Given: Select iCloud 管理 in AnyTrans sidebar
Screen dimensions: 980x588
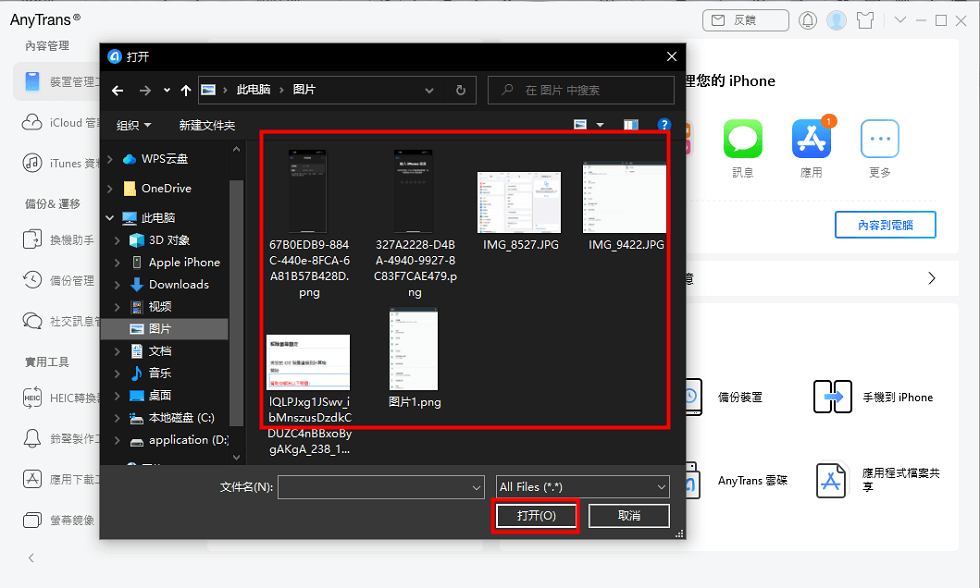Looking at the screenshot, I should tap(60, 123).
